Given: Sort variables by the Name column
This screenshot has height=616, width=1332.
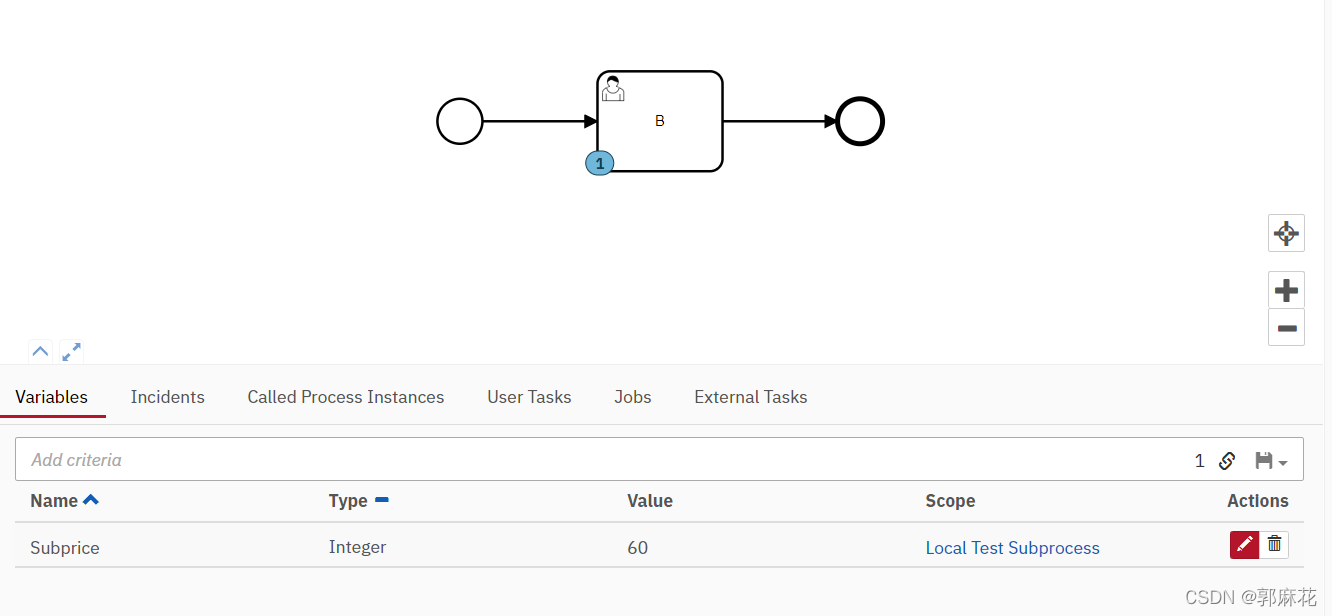Looking at the screenshot, I should 64,501.
